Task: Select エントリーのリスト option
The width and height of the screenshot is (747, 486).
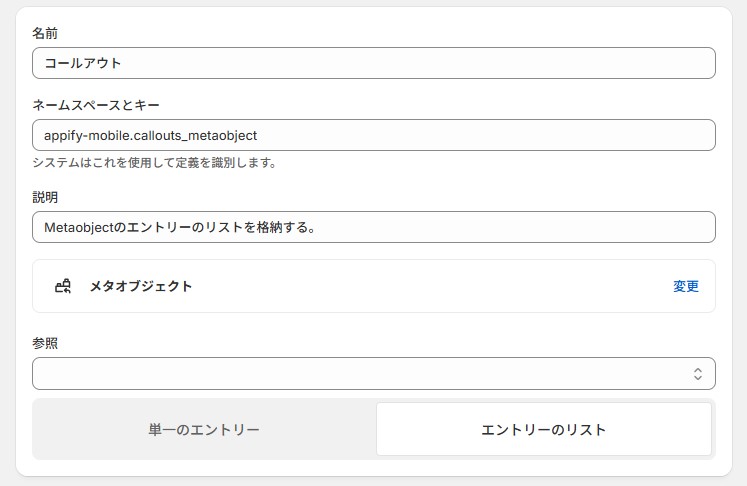Action: [544, 429]
